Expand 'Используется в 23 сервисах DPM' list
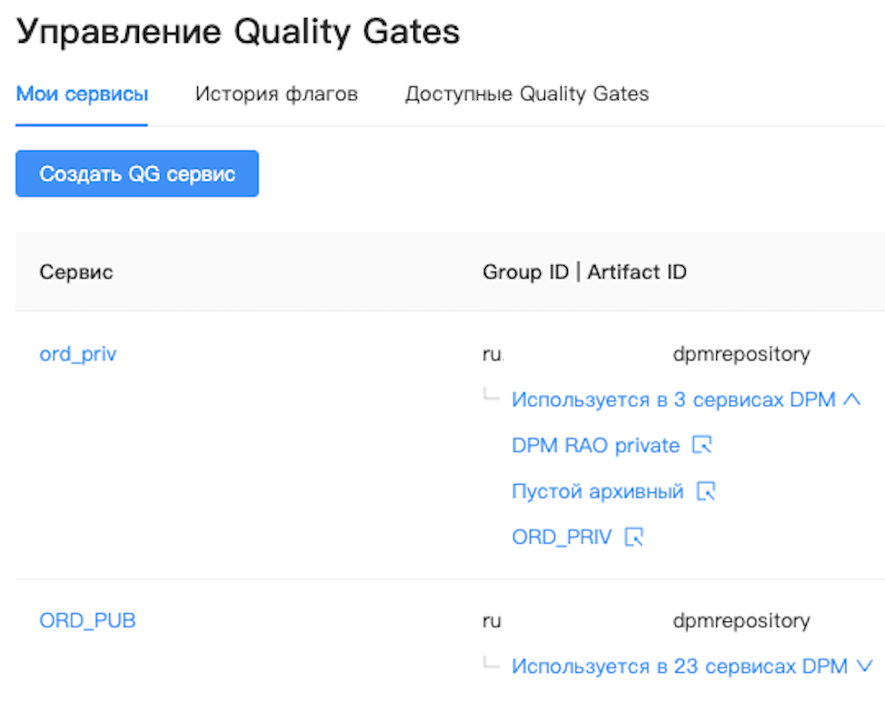The width and height of the screenshot is (885, 704). coord(679,666)
